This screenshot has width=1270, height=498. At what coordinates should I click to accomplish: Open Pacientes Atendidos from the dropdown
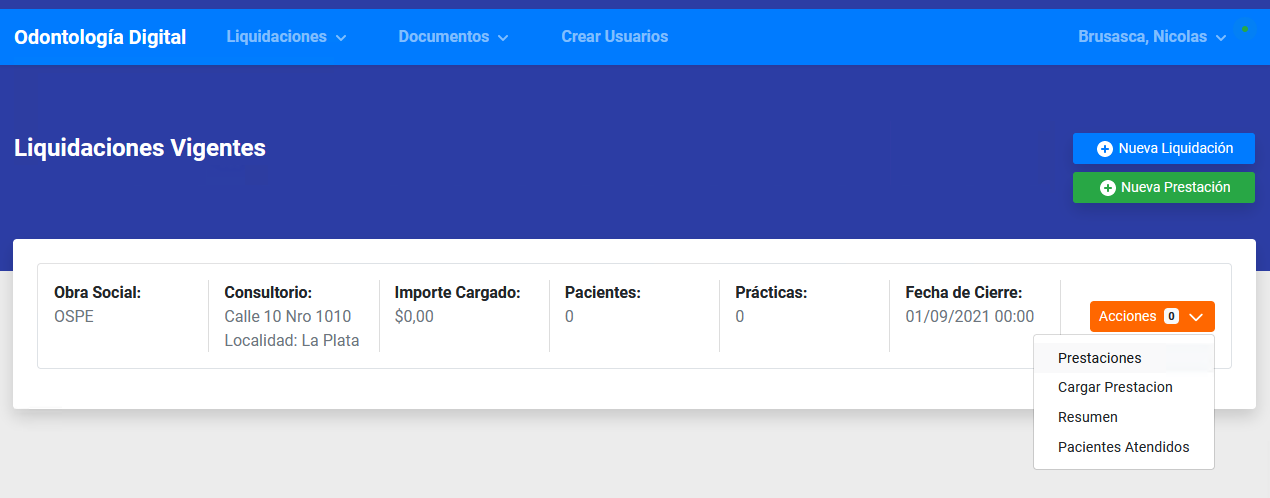point(1123,447)
